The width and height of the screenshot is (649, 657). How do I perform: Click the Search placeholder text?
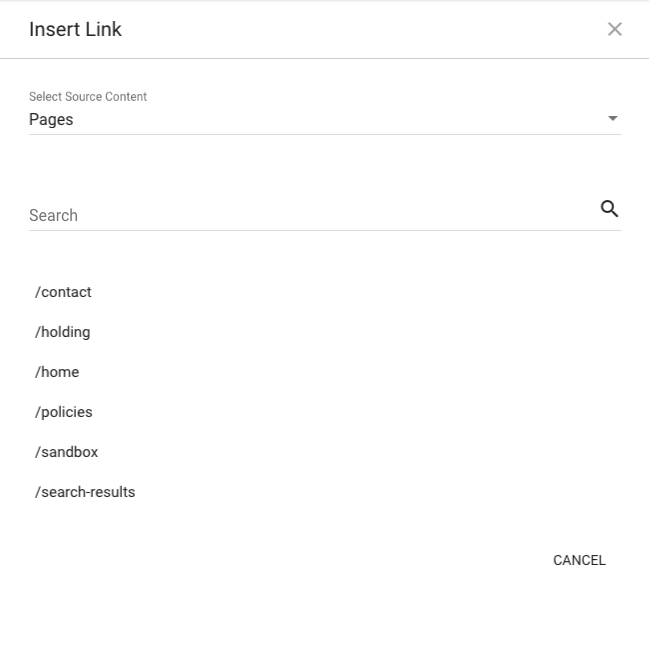[x=53, y=215]
